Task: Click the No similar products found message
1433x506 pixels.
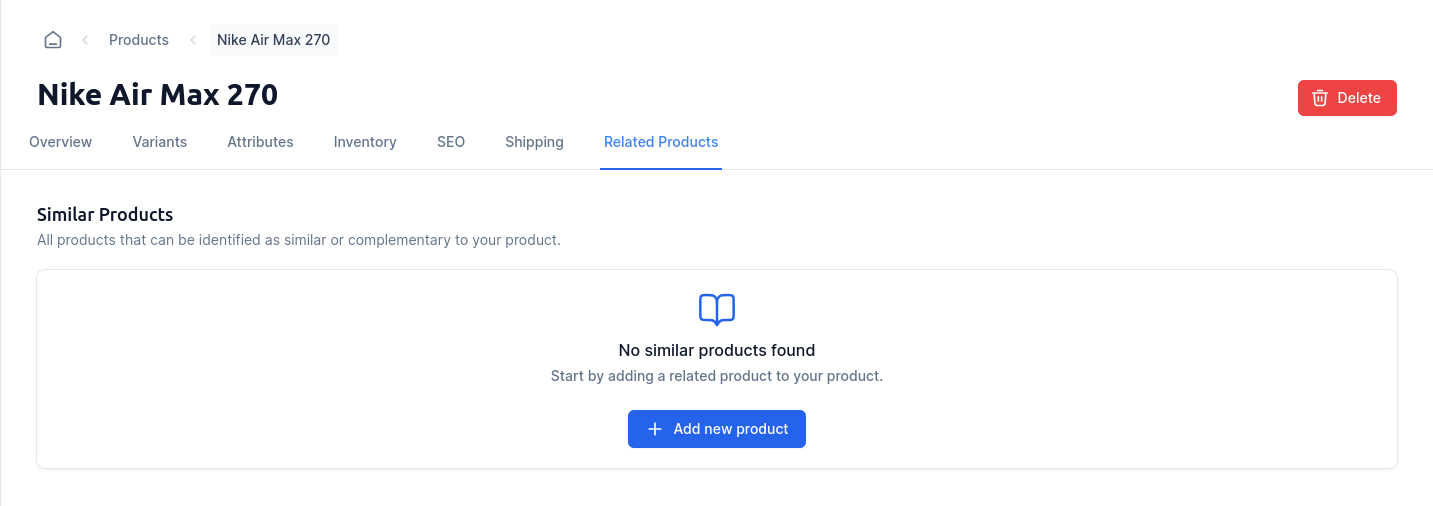Action: (717, 350)
